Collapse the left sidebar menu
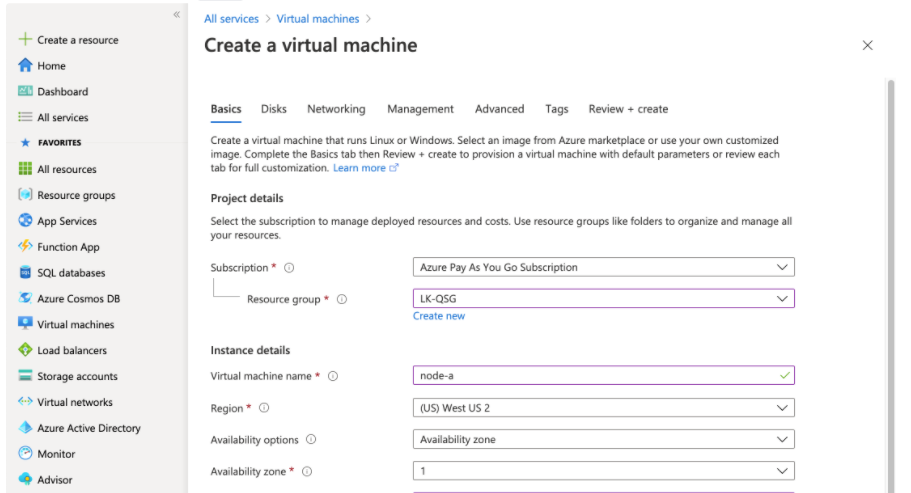This screenshot has height=493, width=911. (176, 15)
